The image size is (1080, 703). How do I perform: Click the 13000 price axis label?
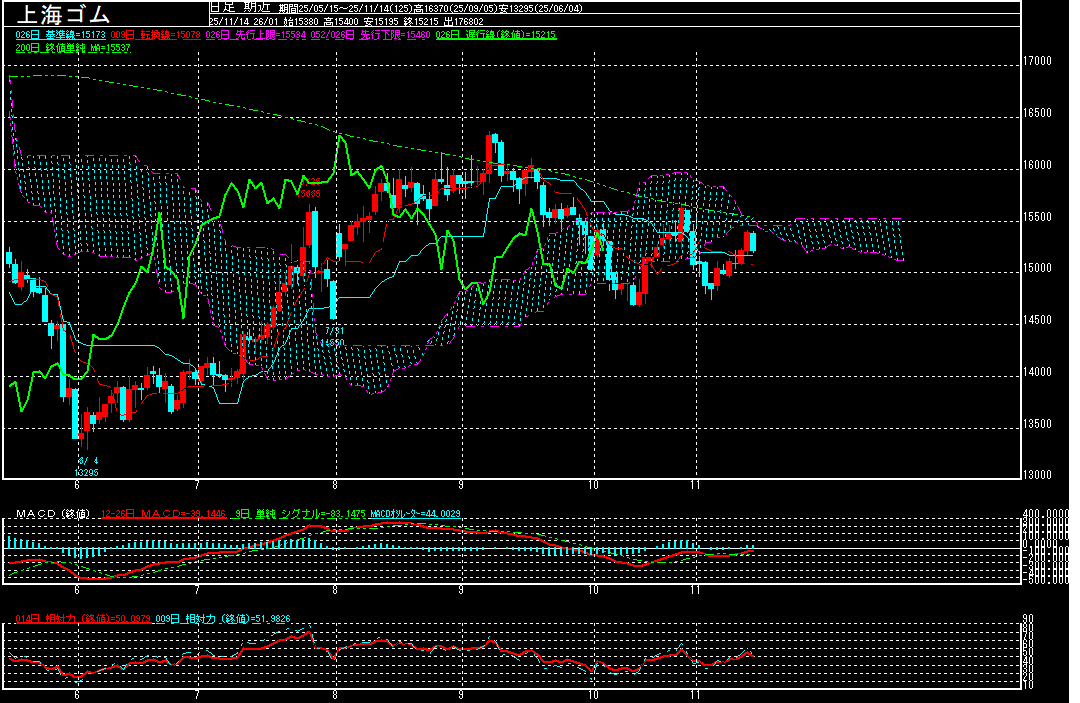tap(1038, 475)
